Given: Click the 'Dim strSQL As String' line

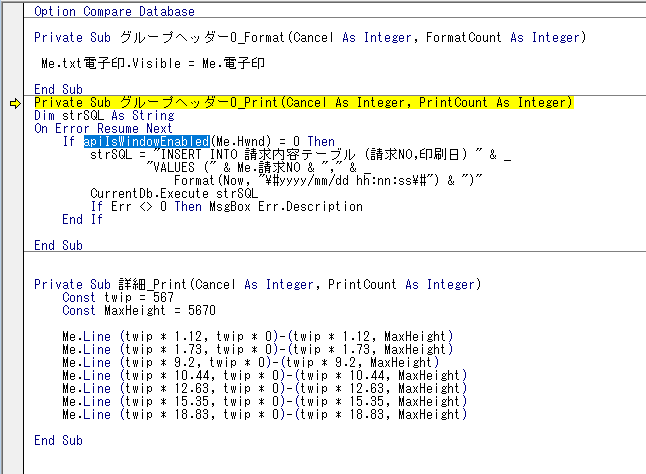Looking at the screenshot, I should [x=104, y=116].
